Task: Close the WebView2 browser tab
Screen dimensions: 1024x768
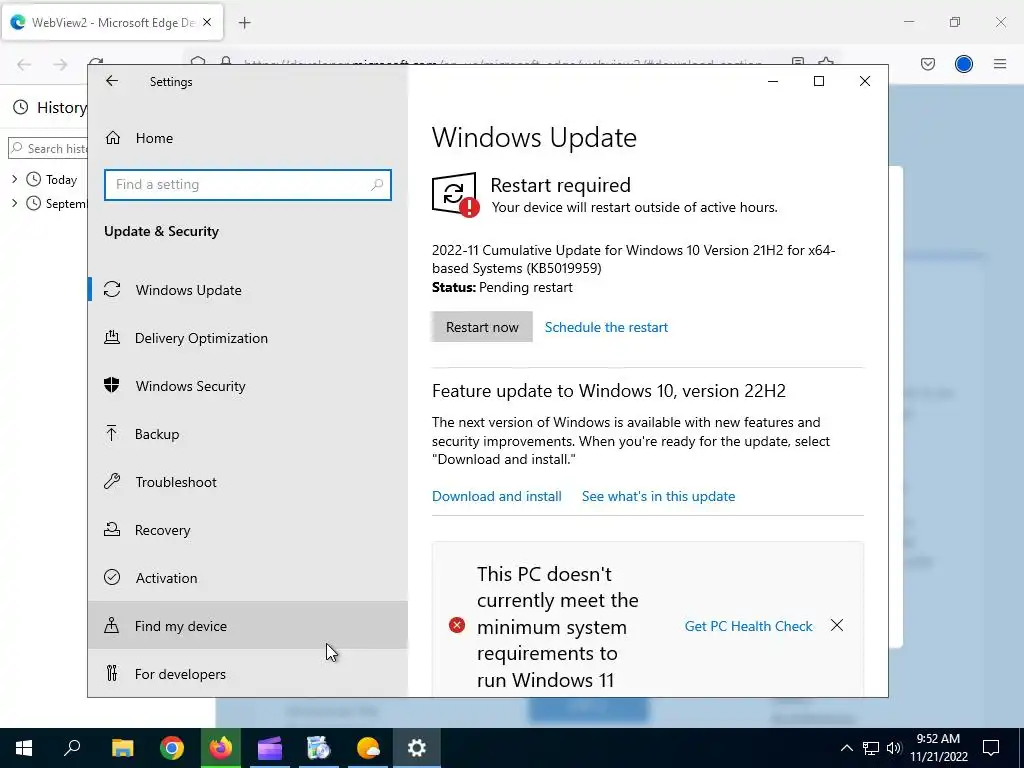Action: point(207,22)
